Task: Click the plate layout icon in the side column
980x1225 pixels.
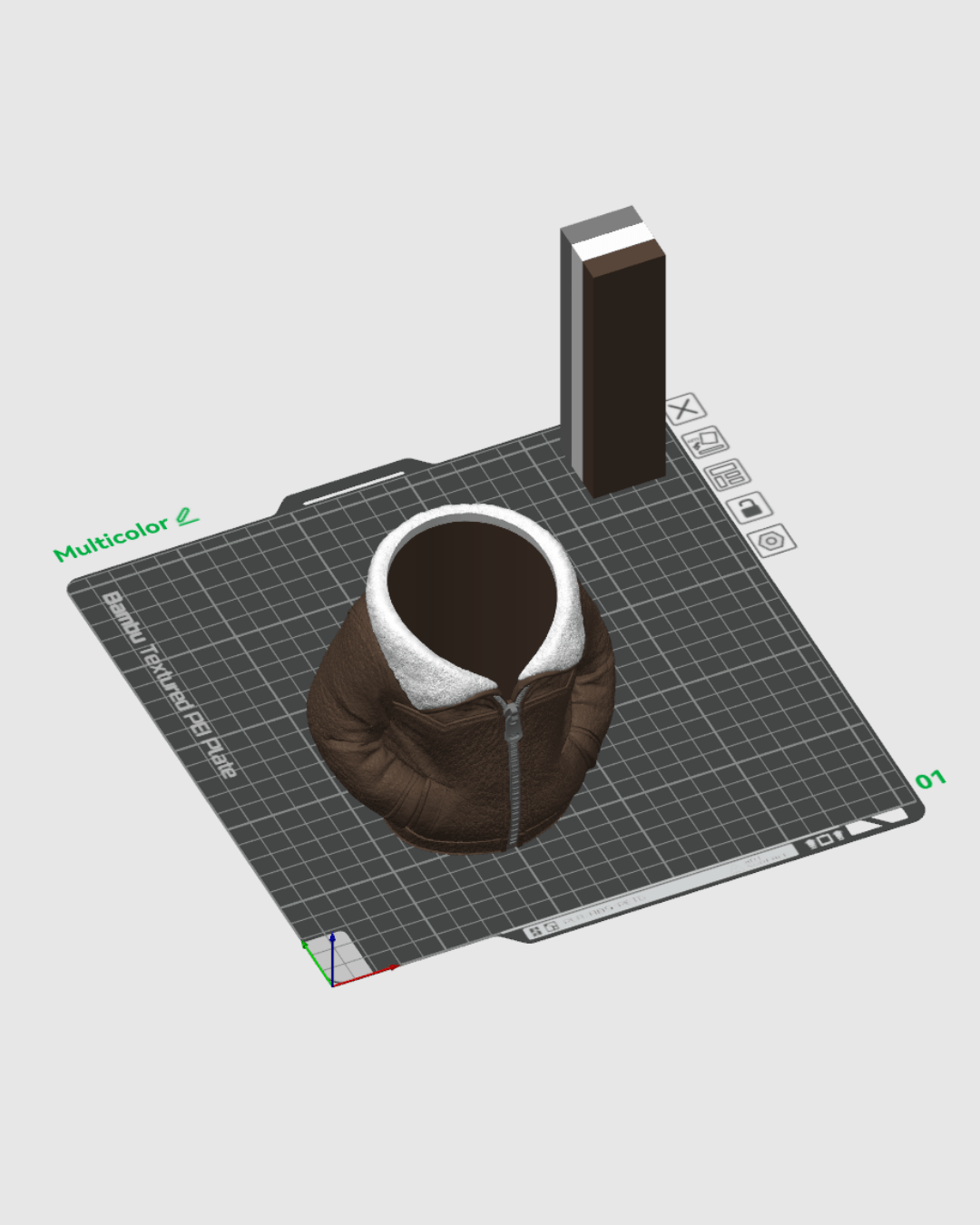Action: point(729,475)
